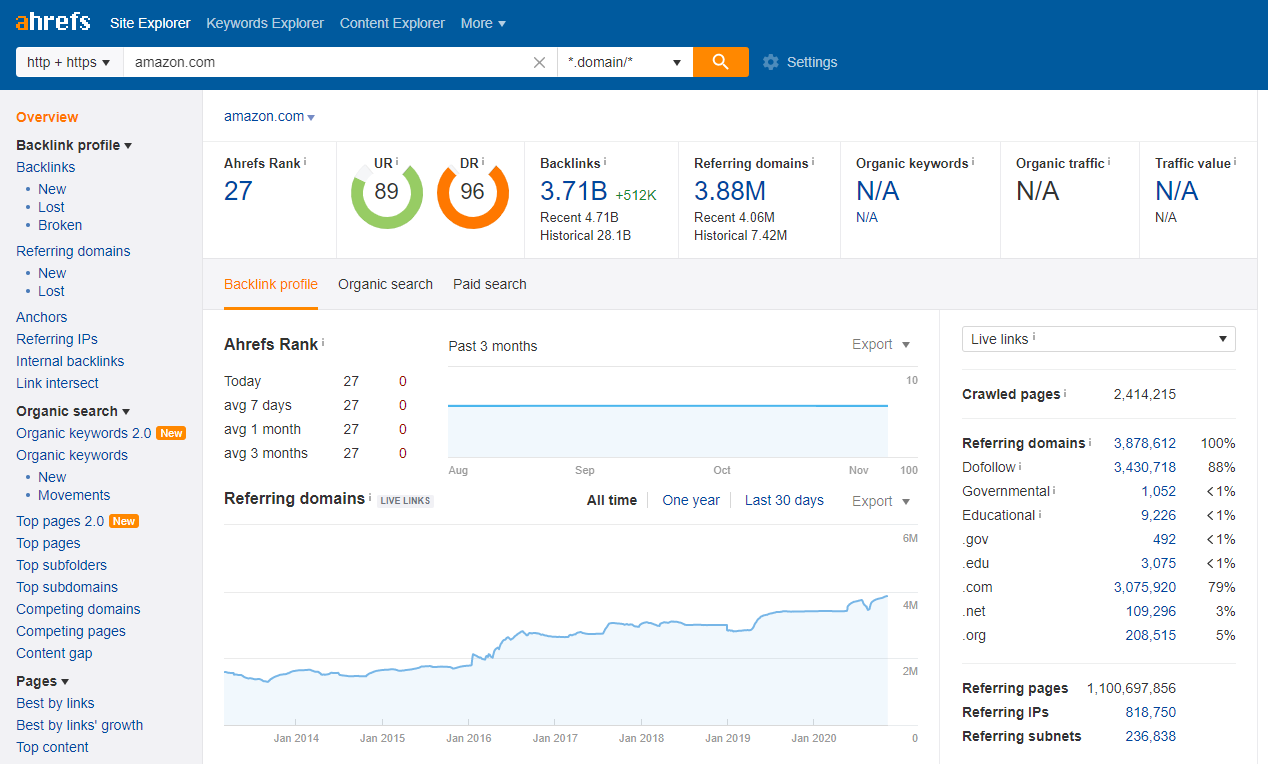Open the *.domain/* mode dropdown
Viewport: 1268px width, 764px height.
click(624, 62)
